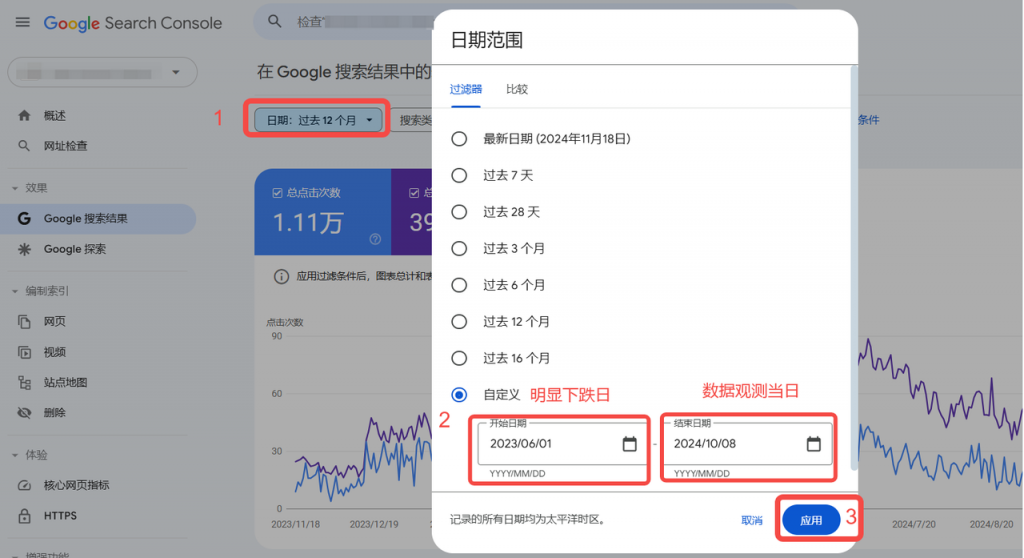This screenshot has height=558, width=1024.
Task: Click the home icon beside 概述
Action: pyautogui.click(x=24, y=116)
